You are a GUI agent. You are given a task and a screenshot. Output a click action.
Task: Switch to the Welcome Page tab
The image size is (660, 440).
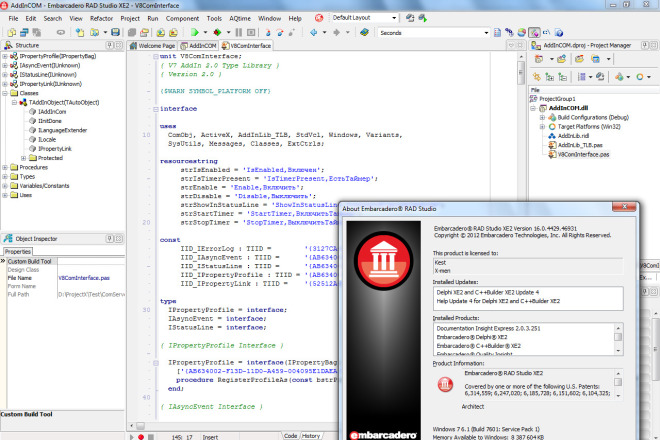[152, 45]
